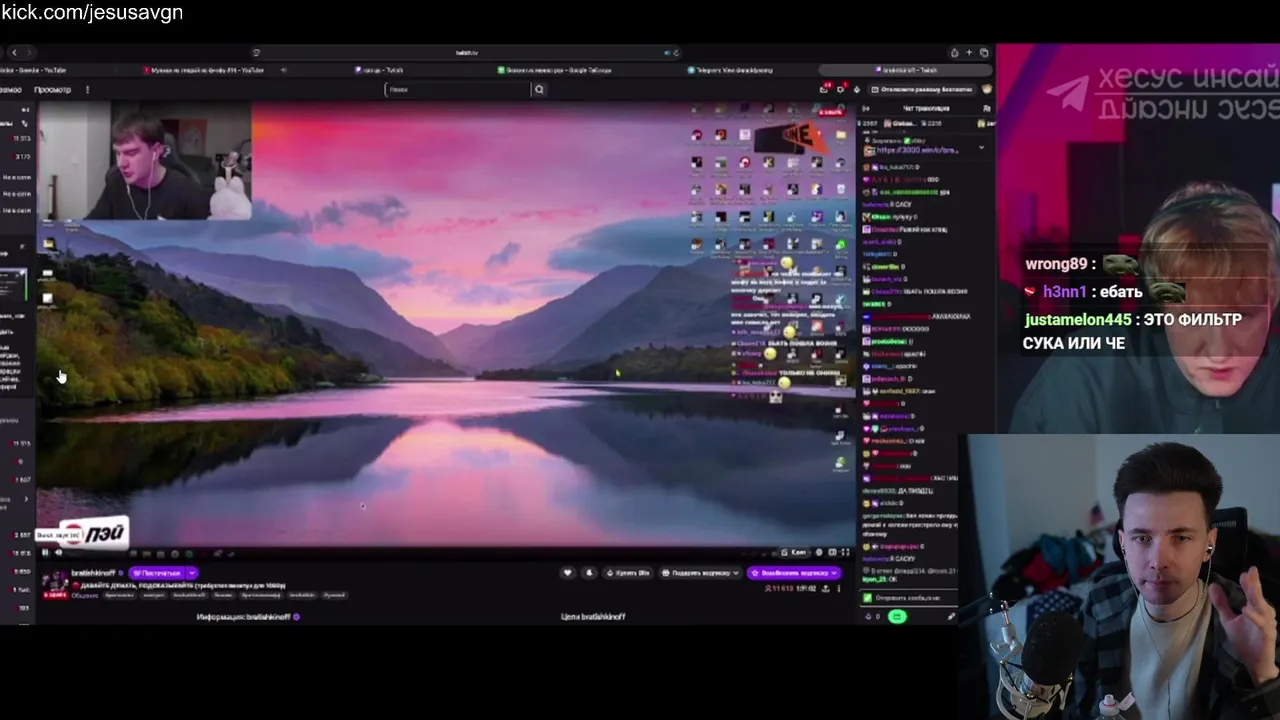Open the three-dot menu beside Просмотр
The height and width of the screenshot is (720, 1280).
pos(87,90)
